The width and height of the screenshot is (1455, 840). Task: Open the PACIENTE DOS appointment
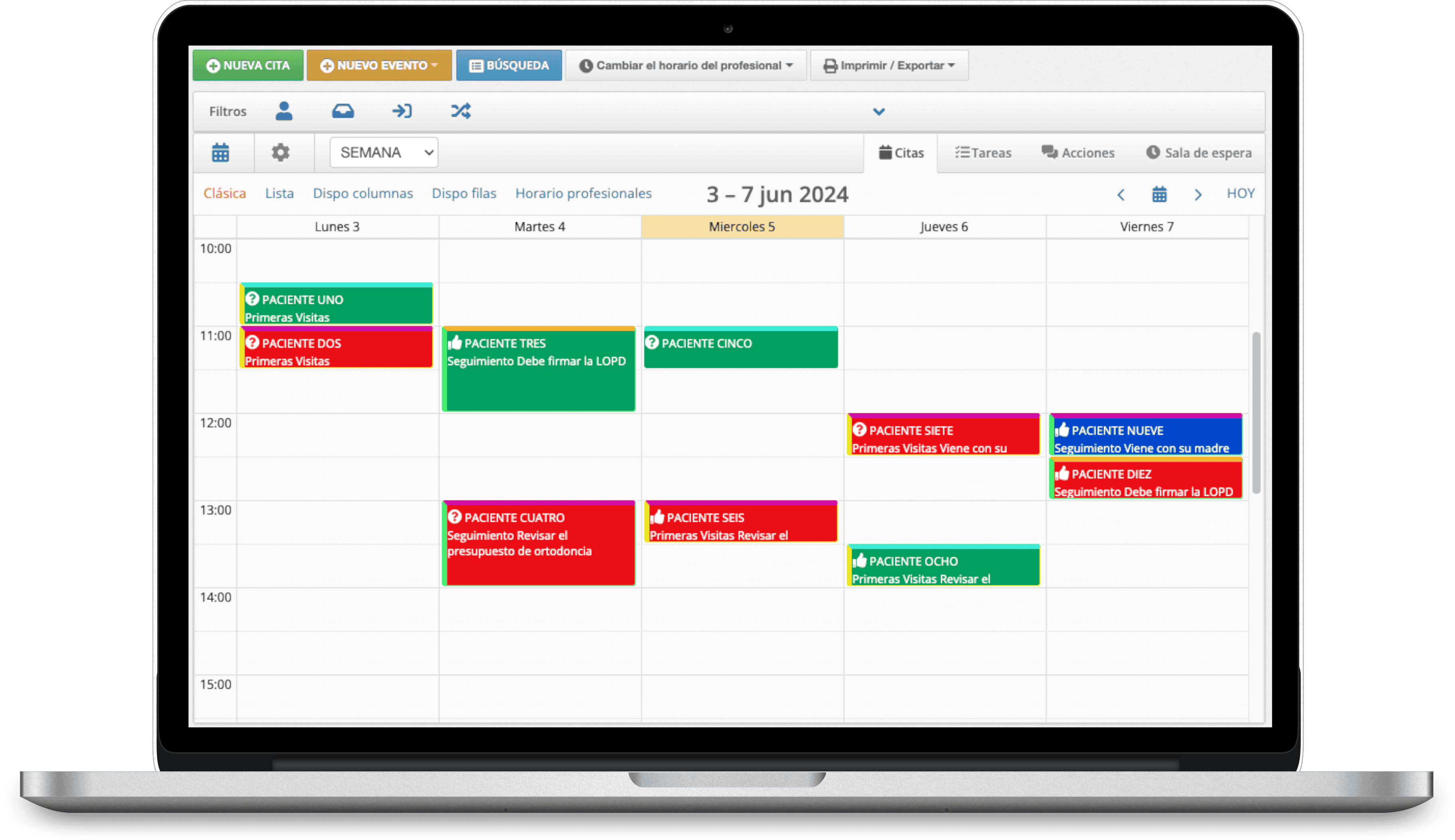(336, 347)
